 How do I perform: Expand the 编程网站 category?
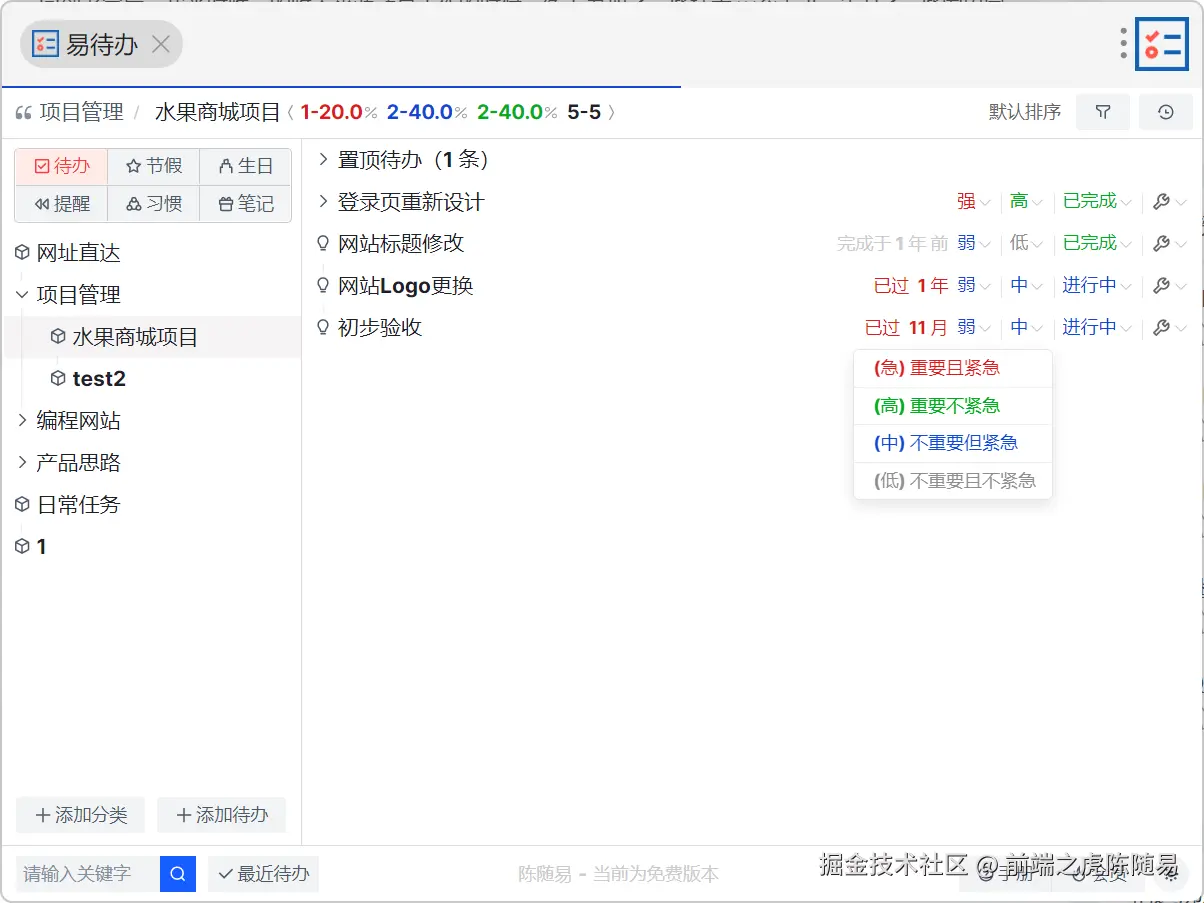point(23,420)
